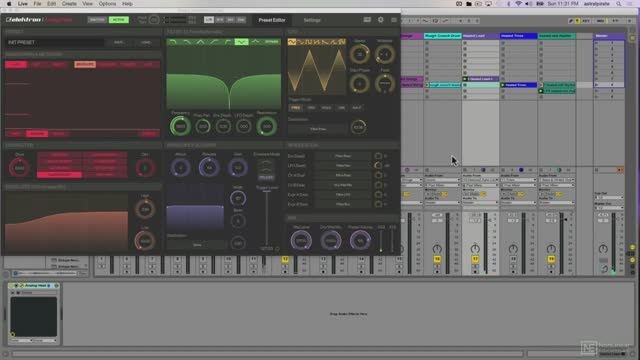Open sixth modulation row destination dropdown
Image resolution: width=640 pixels, height=360 pixels.
coord(343,204)
